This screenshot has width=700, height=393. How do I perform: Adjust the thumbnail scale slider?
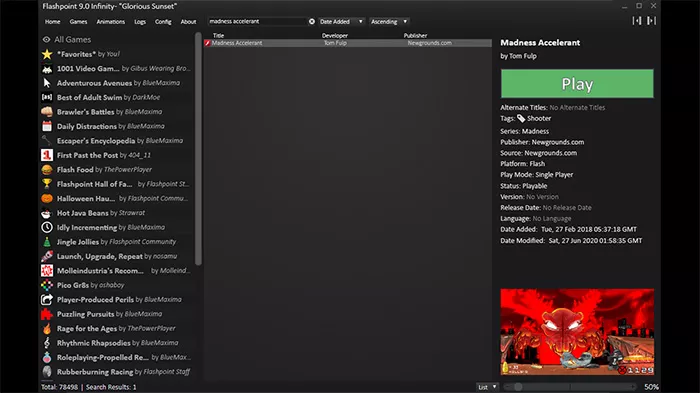(x=570, y=387)
